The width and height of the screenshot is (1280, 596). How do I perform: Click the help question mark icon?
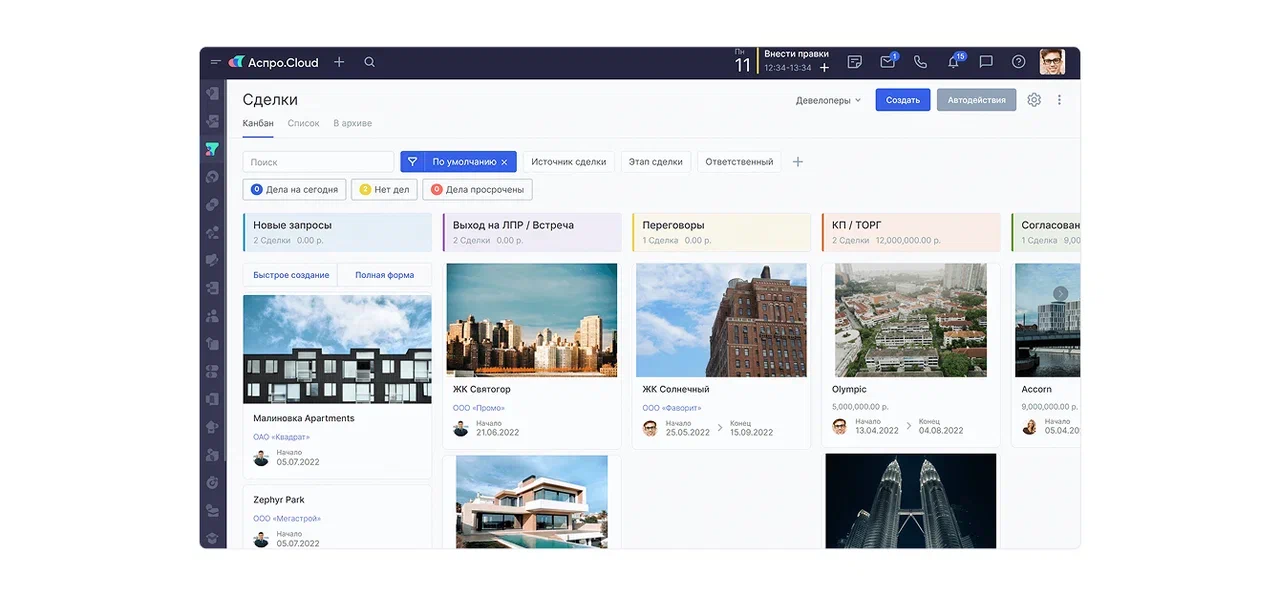1018,62
